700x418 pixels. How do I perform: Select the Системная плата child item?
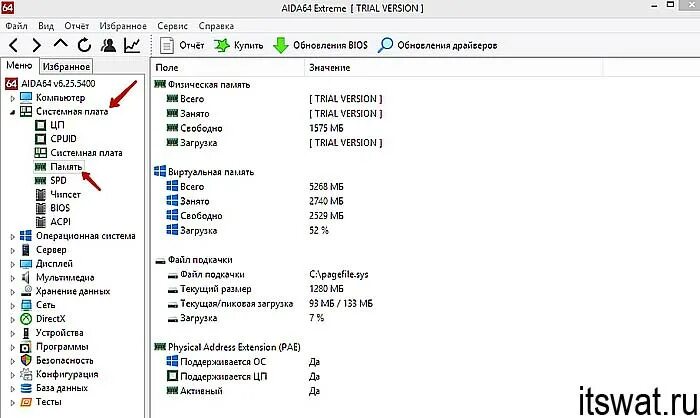tap(86, 153)
